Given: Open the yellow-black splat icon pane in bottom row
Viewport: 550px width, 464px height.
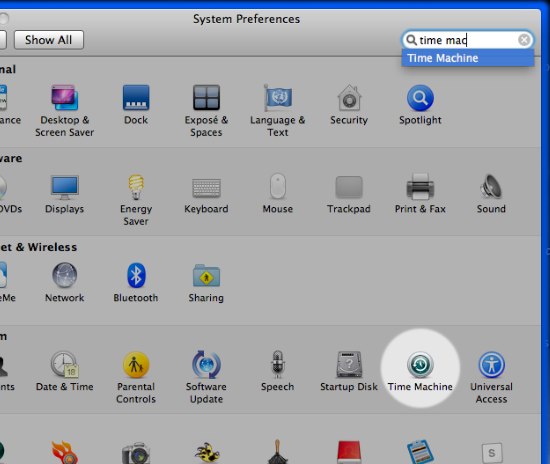Looking at the screenshot, I should point(207,453).
